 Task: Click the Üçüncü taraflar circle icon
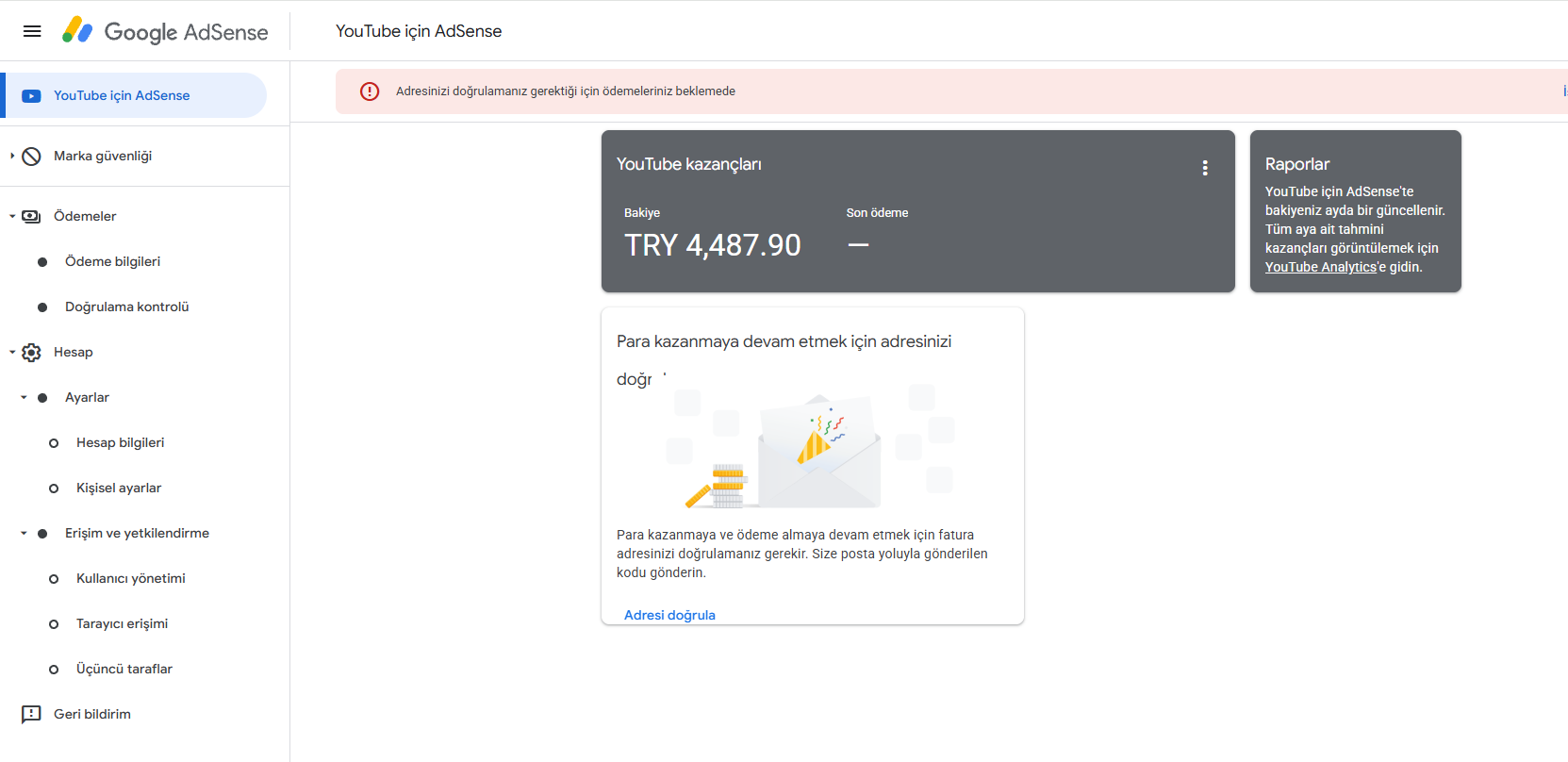[x=54, y=670]
